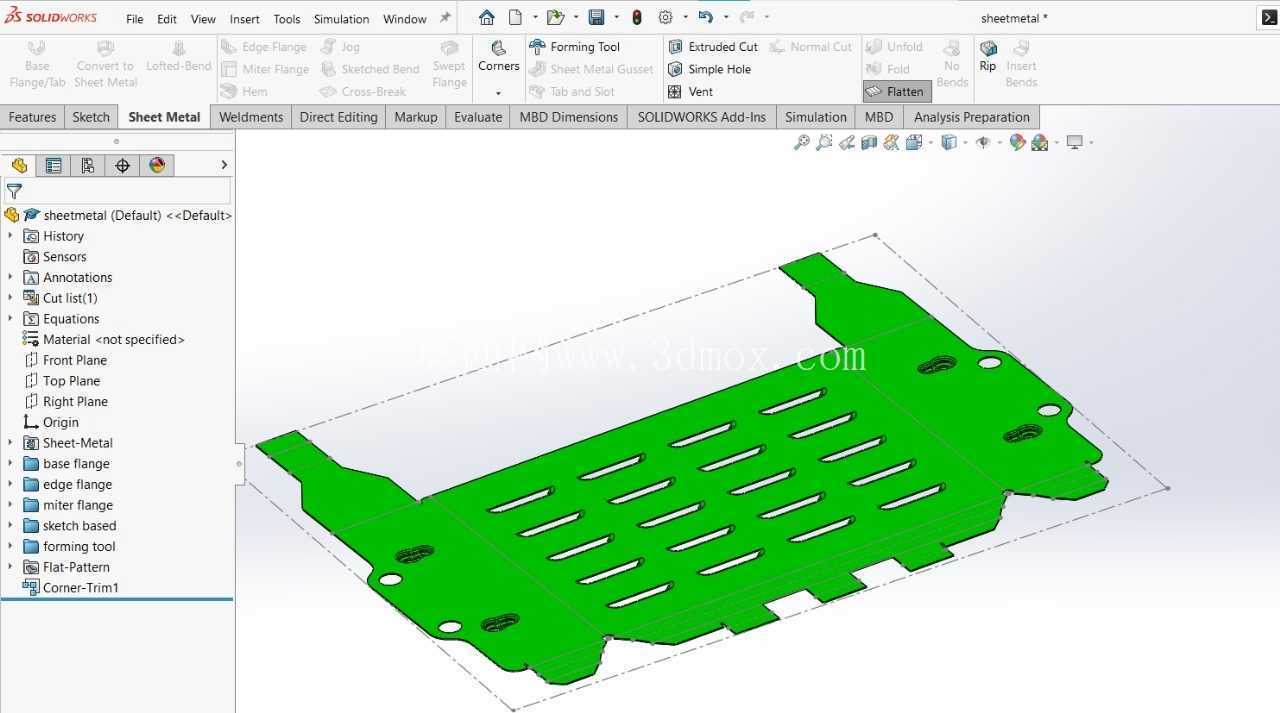Click Zoom to Area icon
Viewport: 1280px width, 713px height.
[x=824, y=143]
